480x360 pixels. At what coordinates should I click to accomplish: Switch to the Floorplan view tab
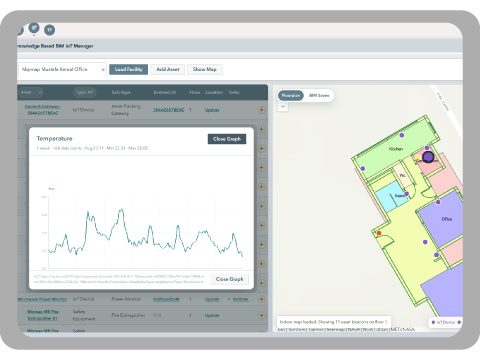coord(291,95)
